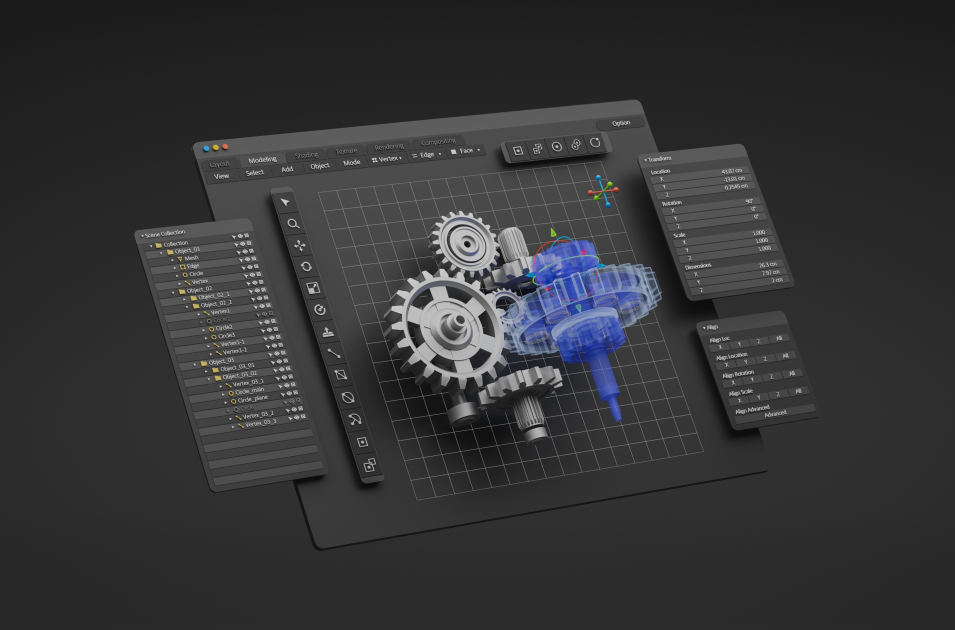Activate the zoom magnifier tool
Image resolution: width=955 pixels, height=630 pixels.
[295, 222]
